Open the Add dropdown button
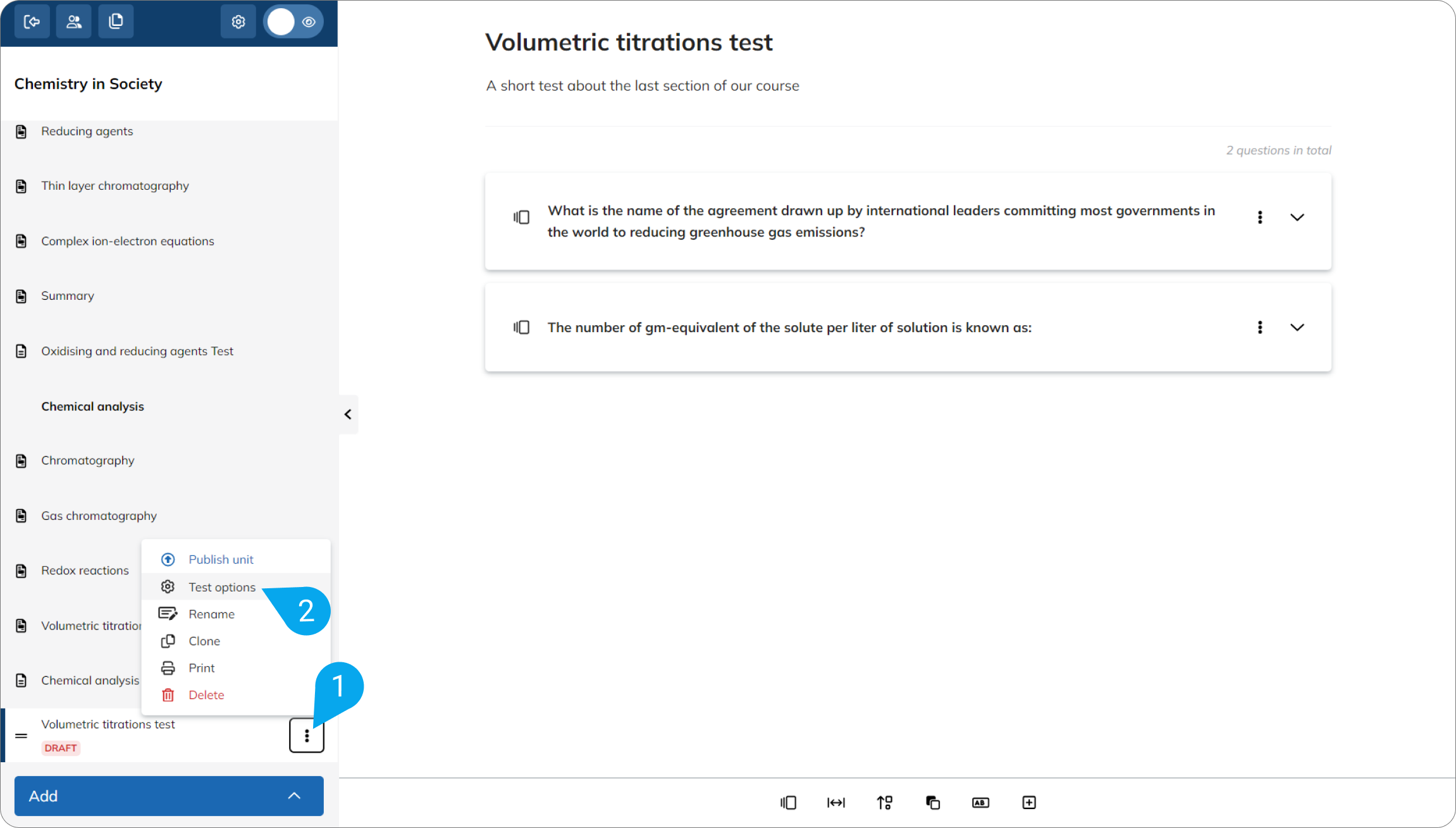This screenshot has width=1456, height=828. click(x=169, y=796)
